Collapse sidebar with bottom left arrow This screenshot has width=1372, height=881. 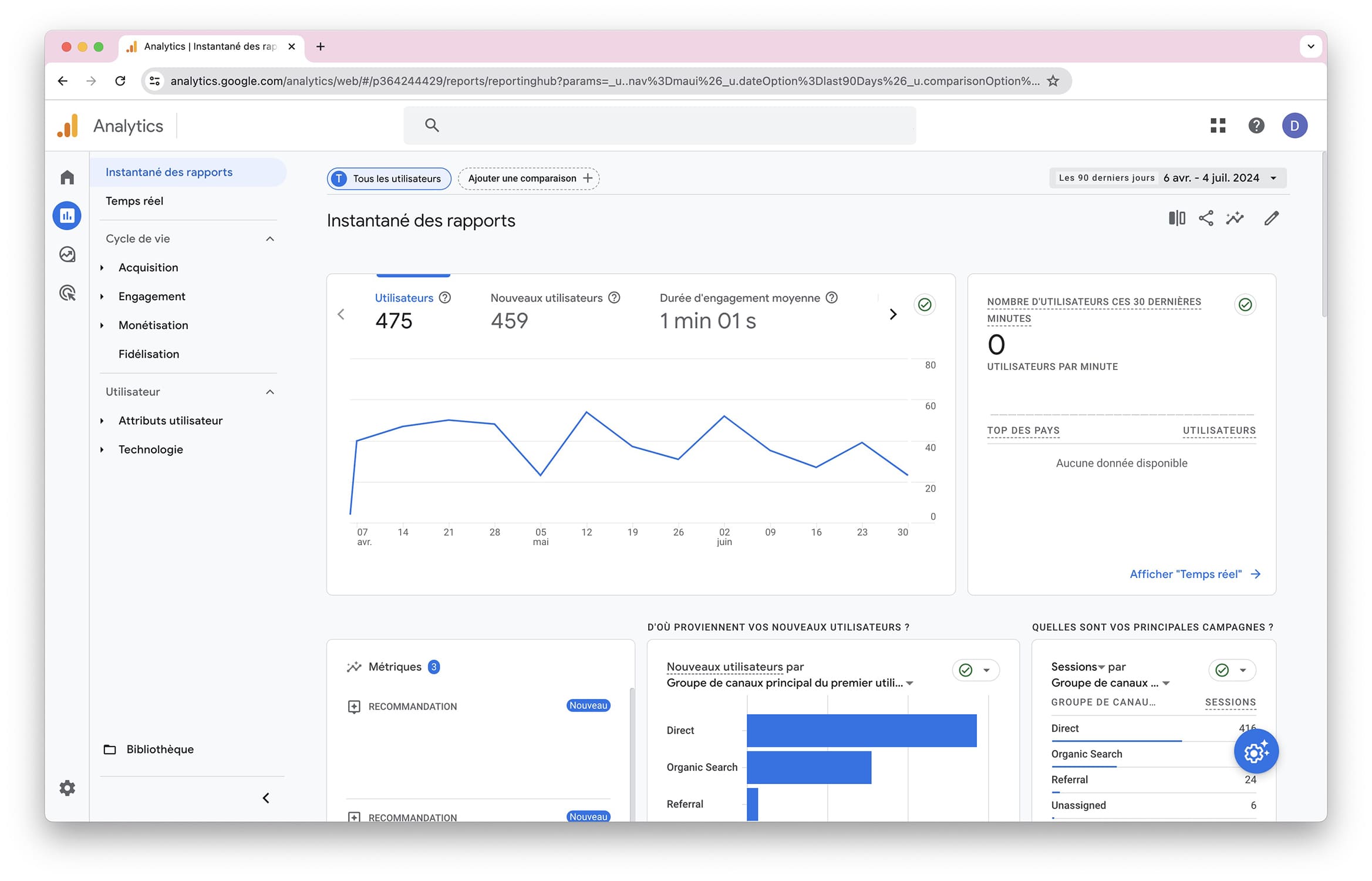266,798
